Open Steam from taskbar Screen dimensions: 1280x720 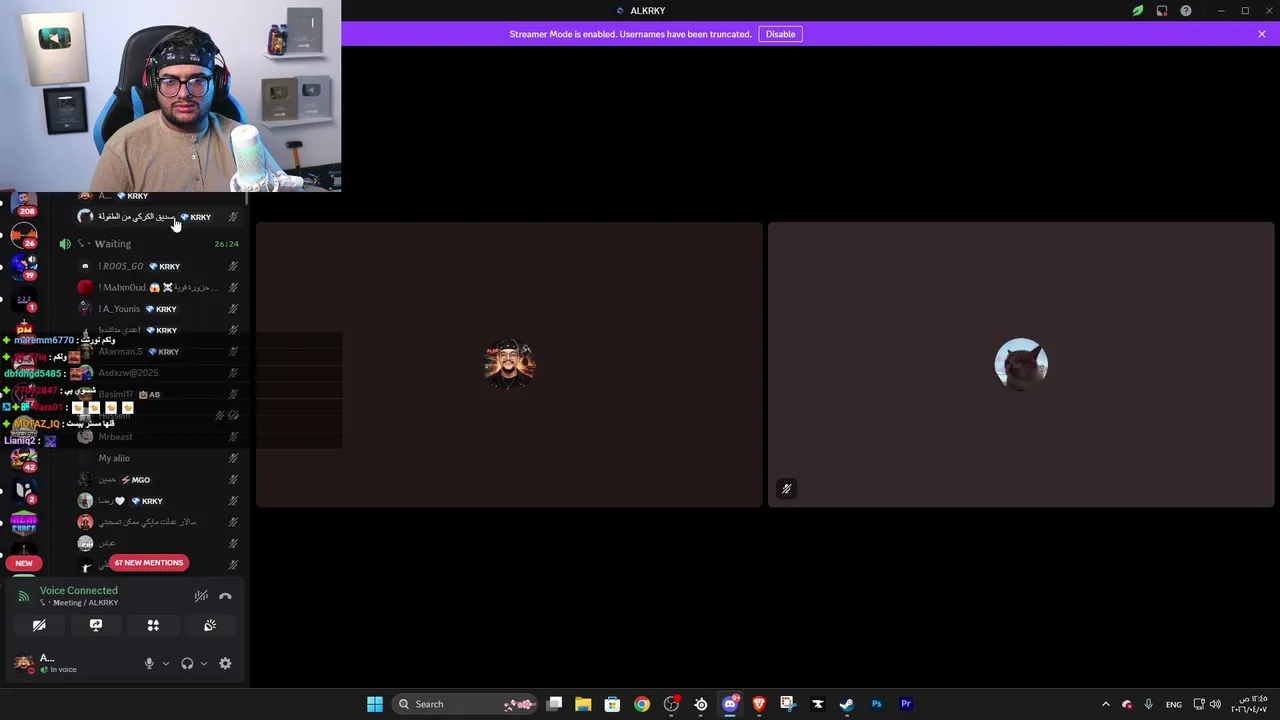pyautogui.click(x=847, y=704)
